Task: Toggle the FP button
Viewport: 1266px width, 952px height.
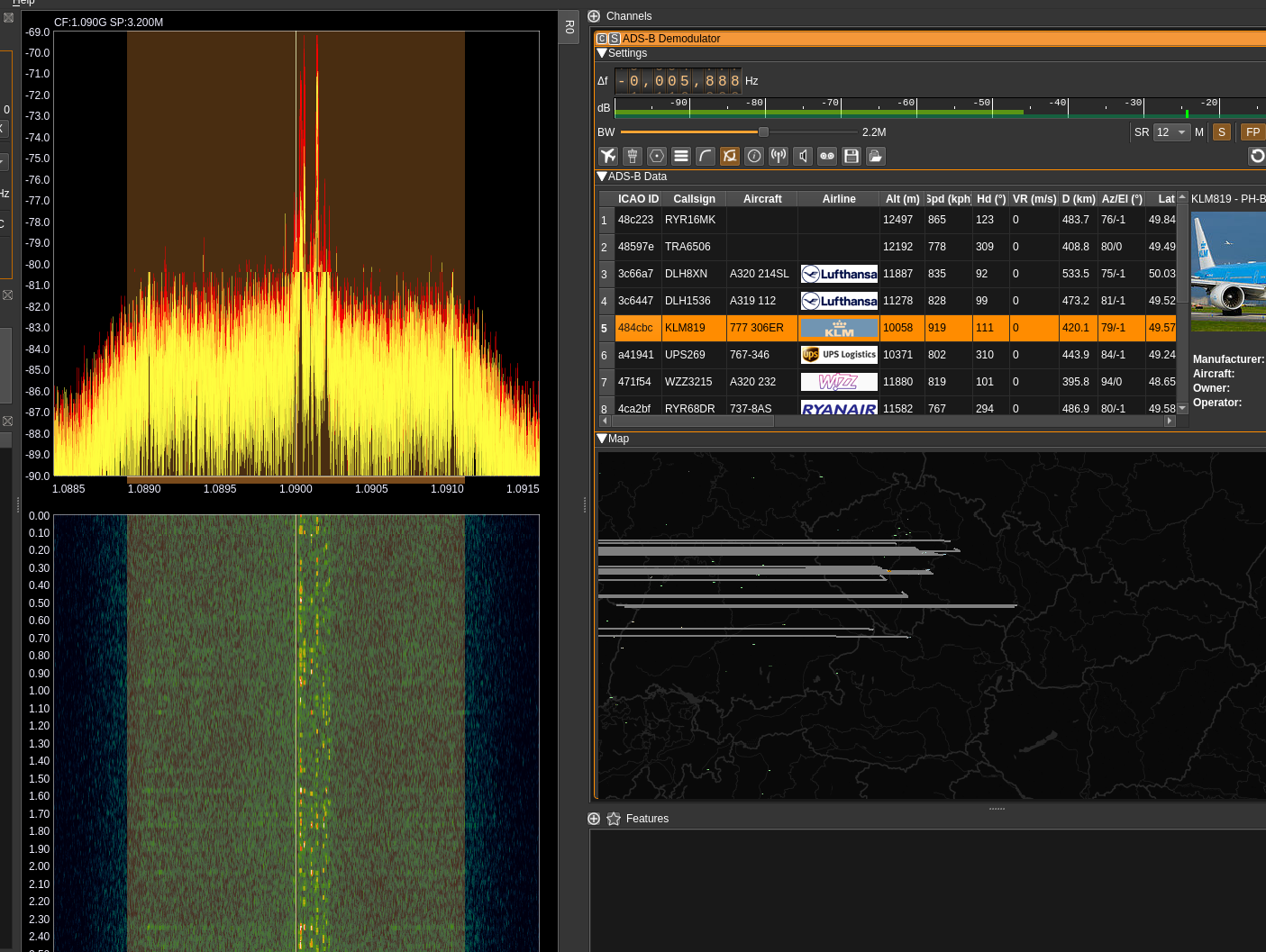Action: (x=1252, y=132)
